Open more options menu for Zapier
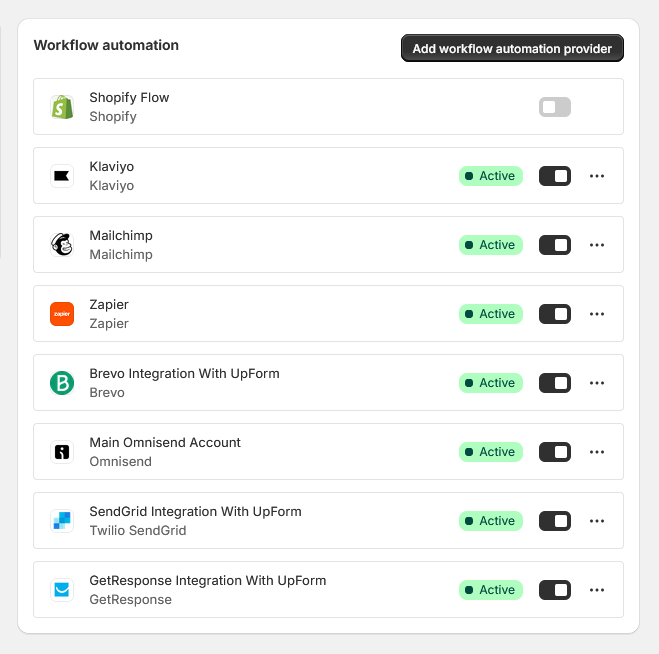The width and height of the screenshot is (659, 654). [x=597, y=314]
